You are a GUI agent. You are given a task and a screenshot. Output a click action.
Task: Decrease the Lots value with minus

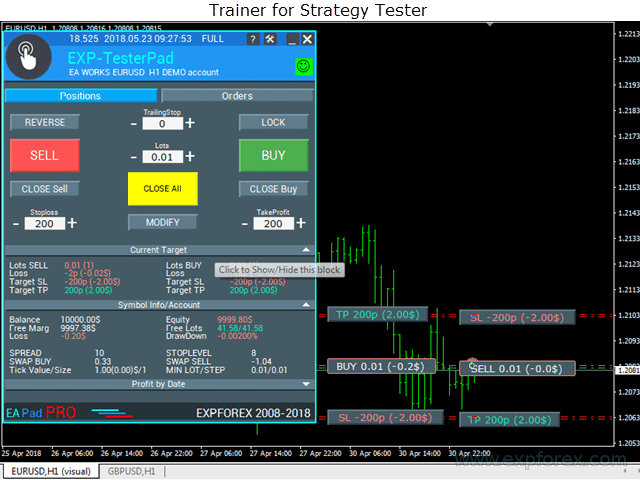pos(134,157)
